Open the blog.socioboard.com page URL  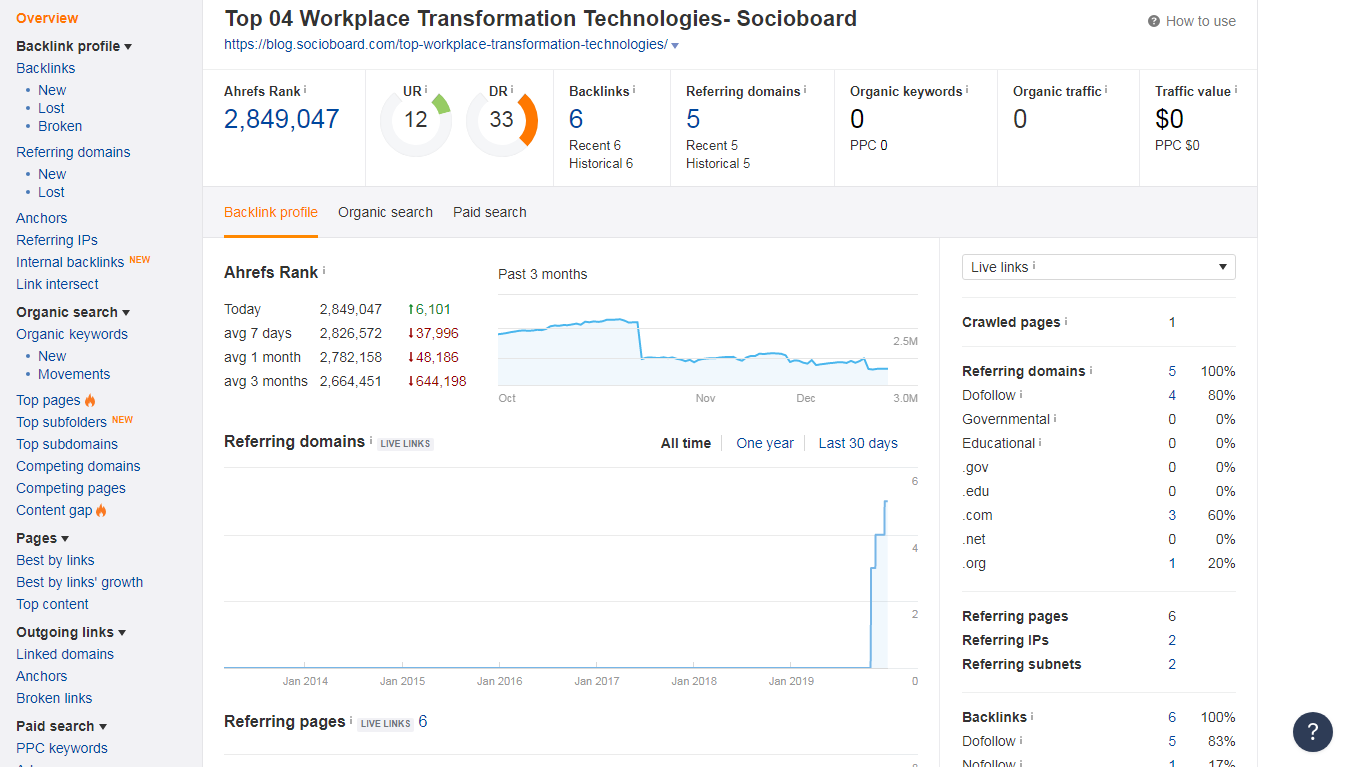click(x=445, y=44)
